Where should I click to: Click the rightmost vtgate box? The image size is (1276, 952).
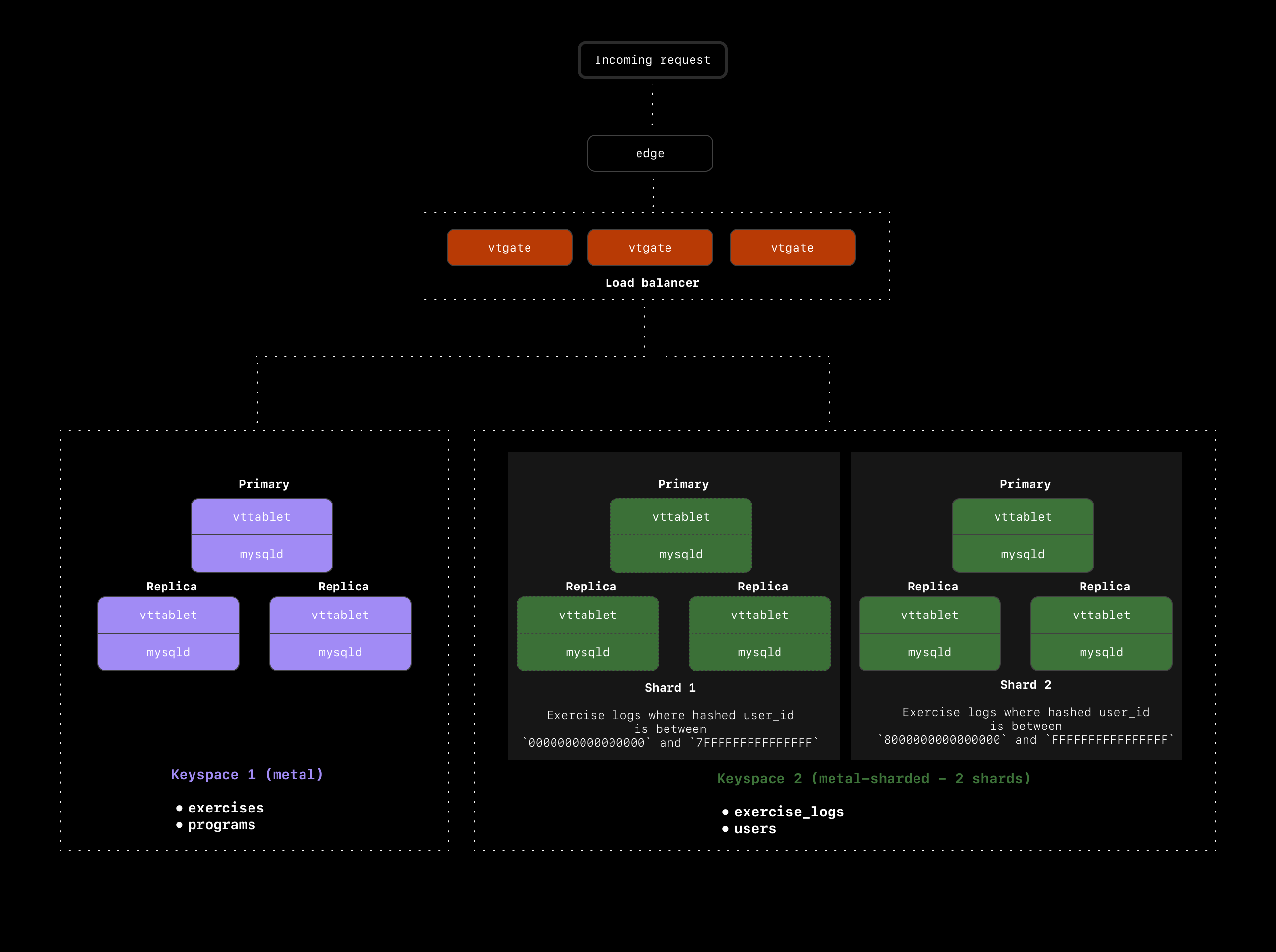(792, 248)
